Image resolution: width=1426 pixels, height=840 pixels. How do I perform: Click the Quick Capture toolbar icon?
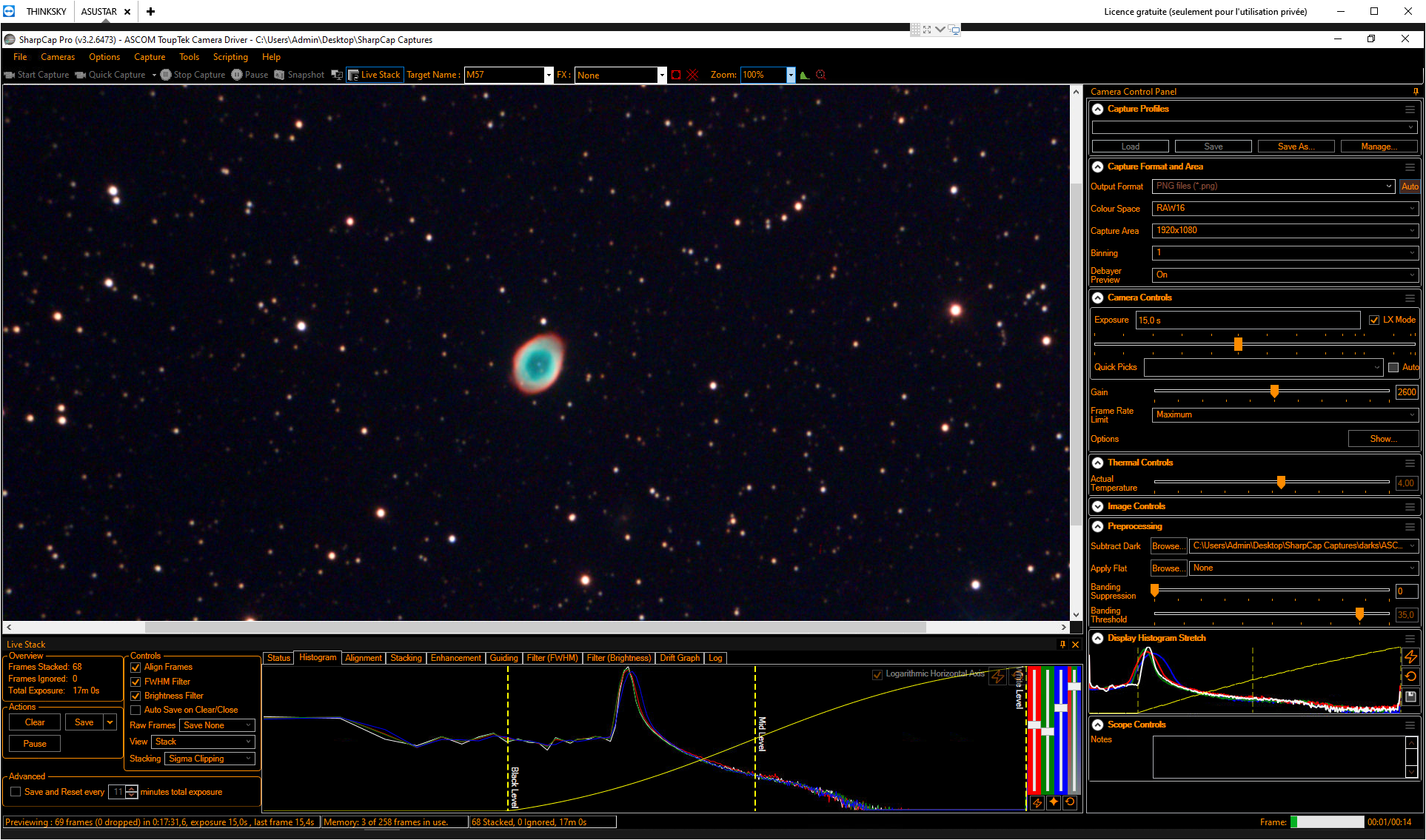tap(81, 75)
